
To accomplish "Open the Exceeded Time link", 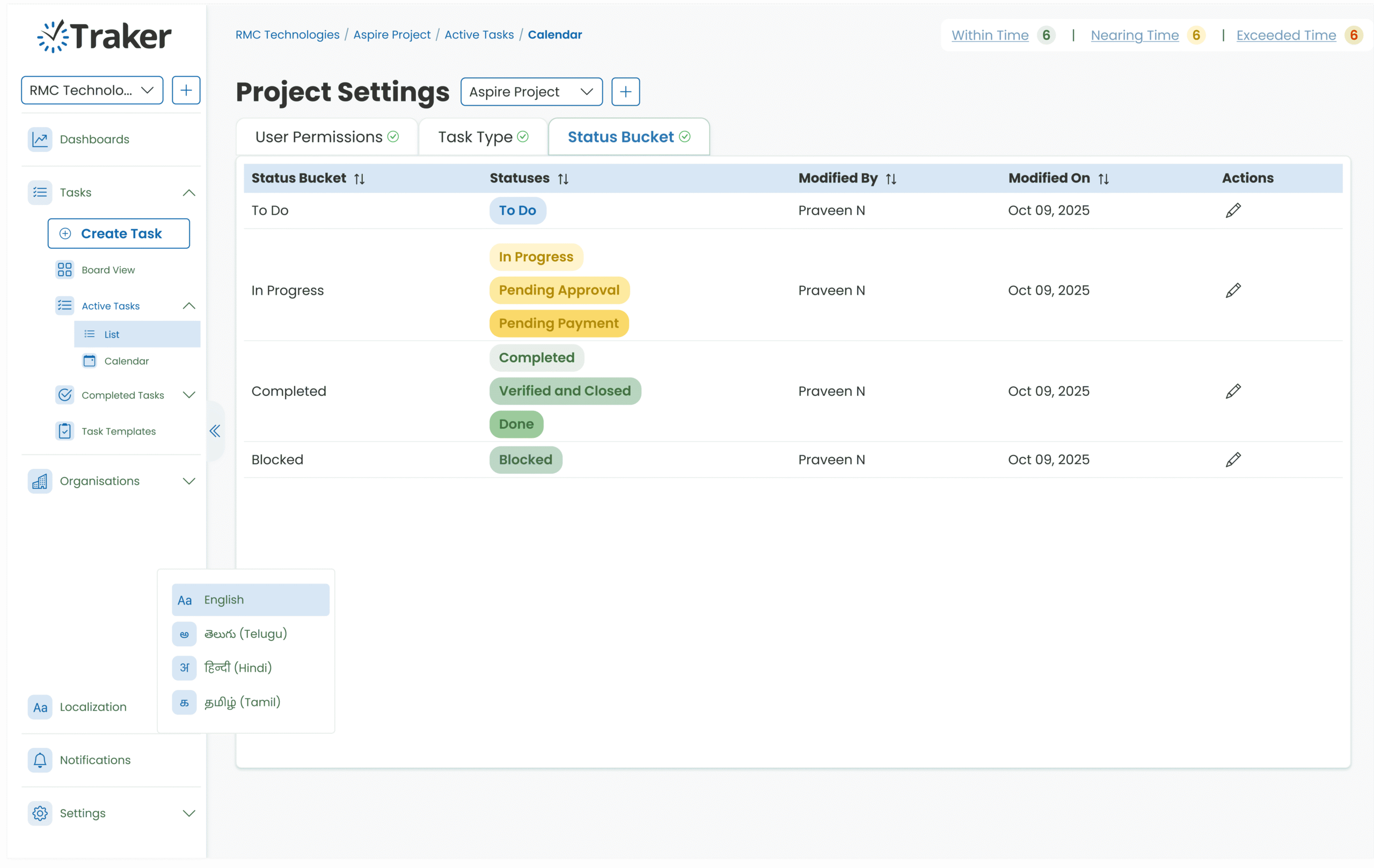I will tap(1285, 35).
